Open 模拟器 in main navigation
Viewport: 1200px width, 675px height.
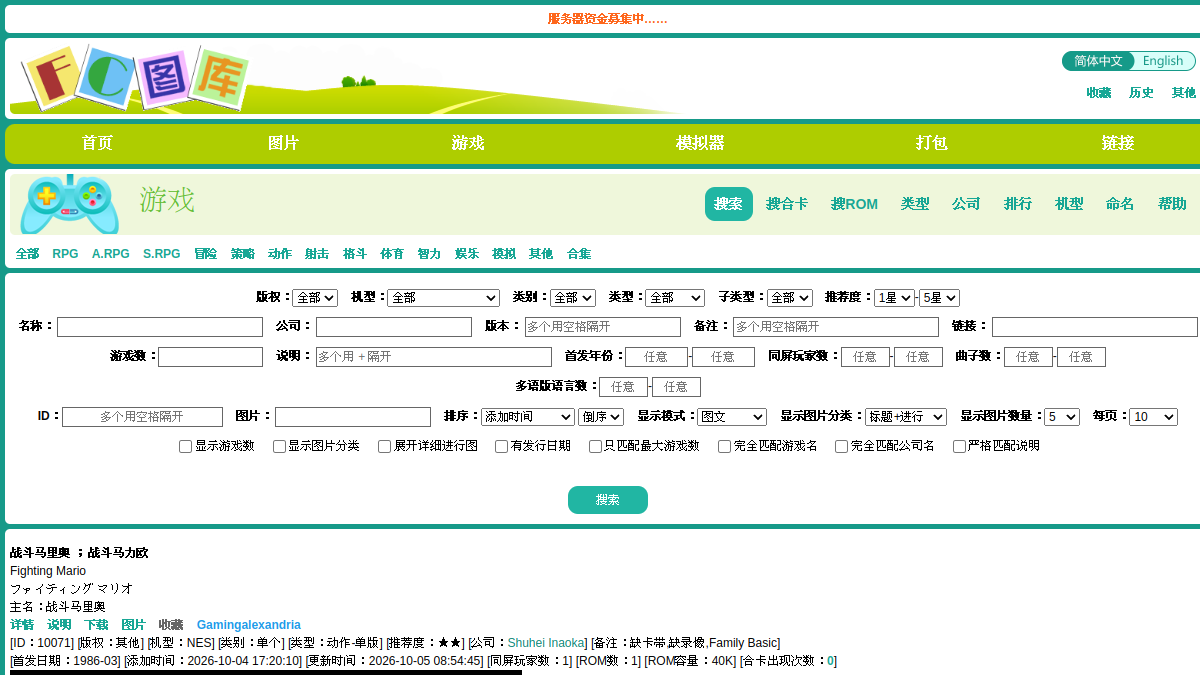(700, 143)
